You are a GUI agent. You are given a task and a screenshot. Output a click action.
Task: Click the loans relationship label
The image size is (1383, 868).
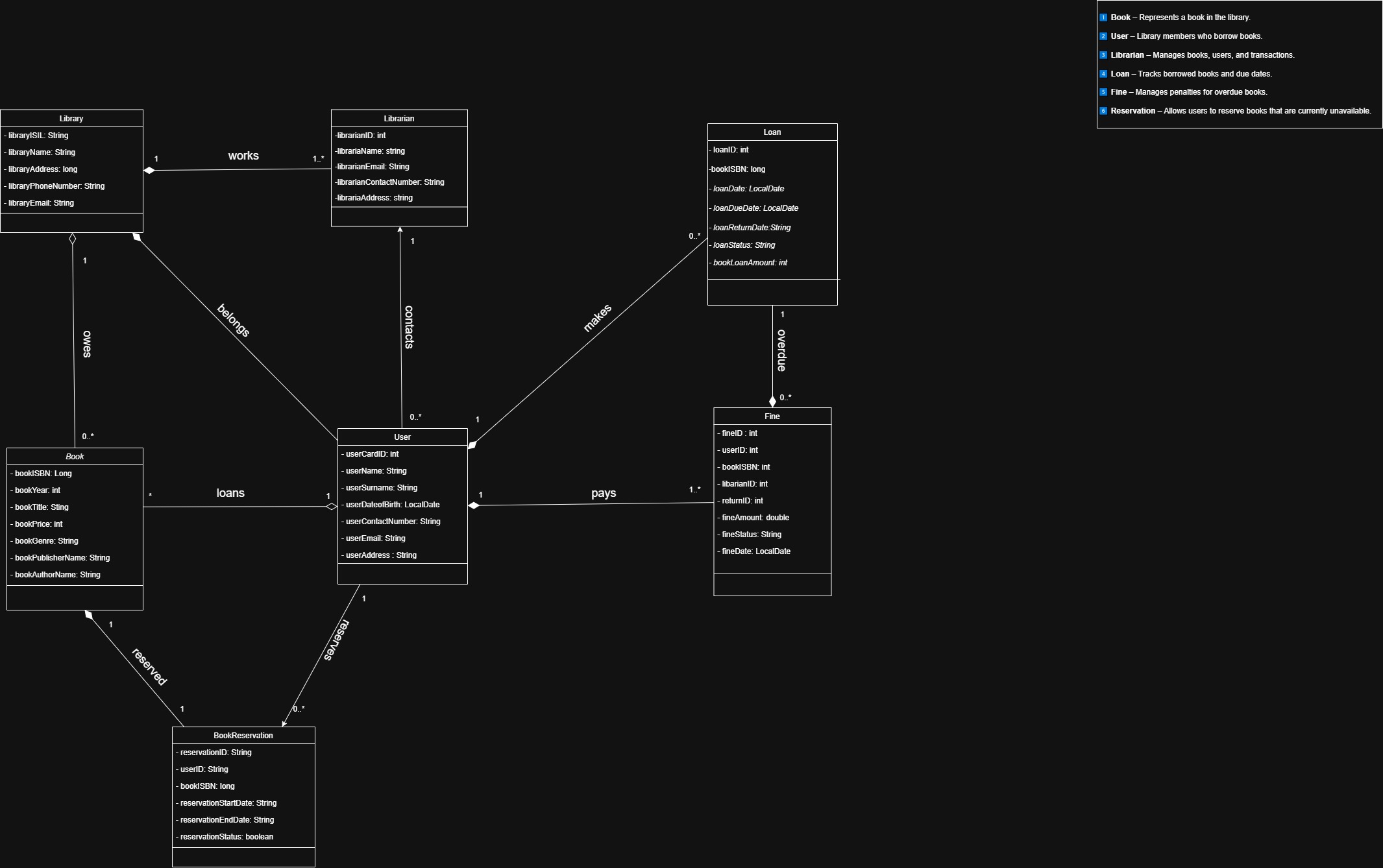(230, 493)
